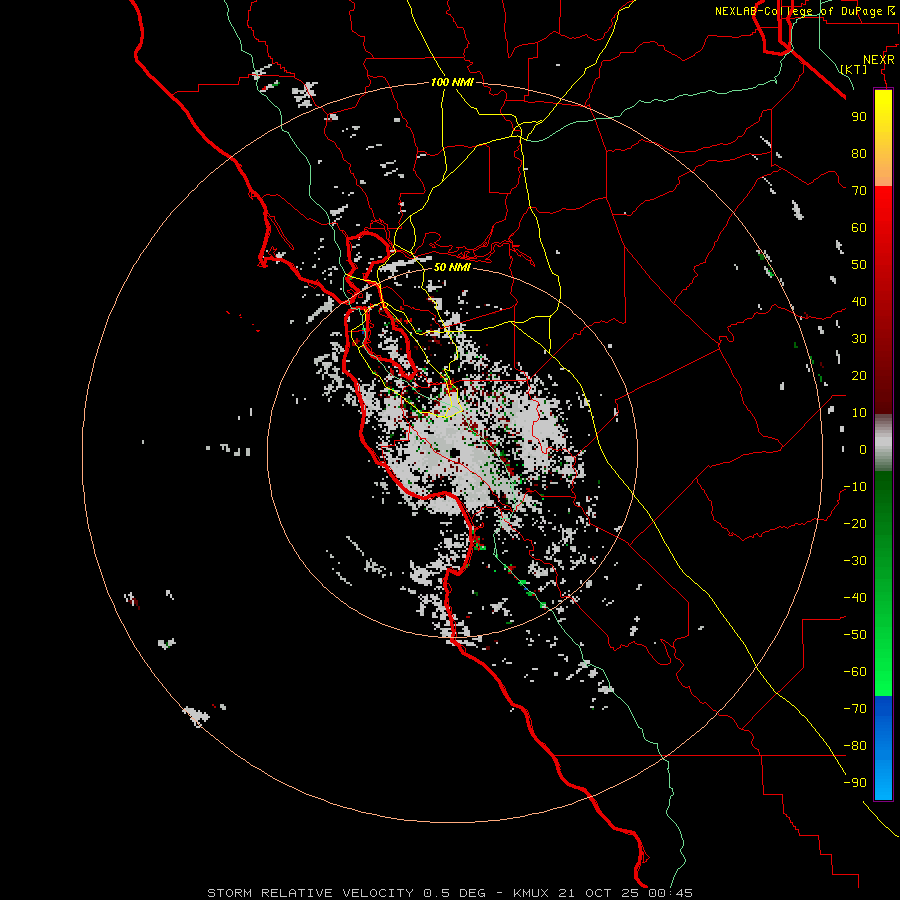Viewport: 900px width, 900px height.
Task: Click the 20 value on velocity scale
Action: click(859, 376)
